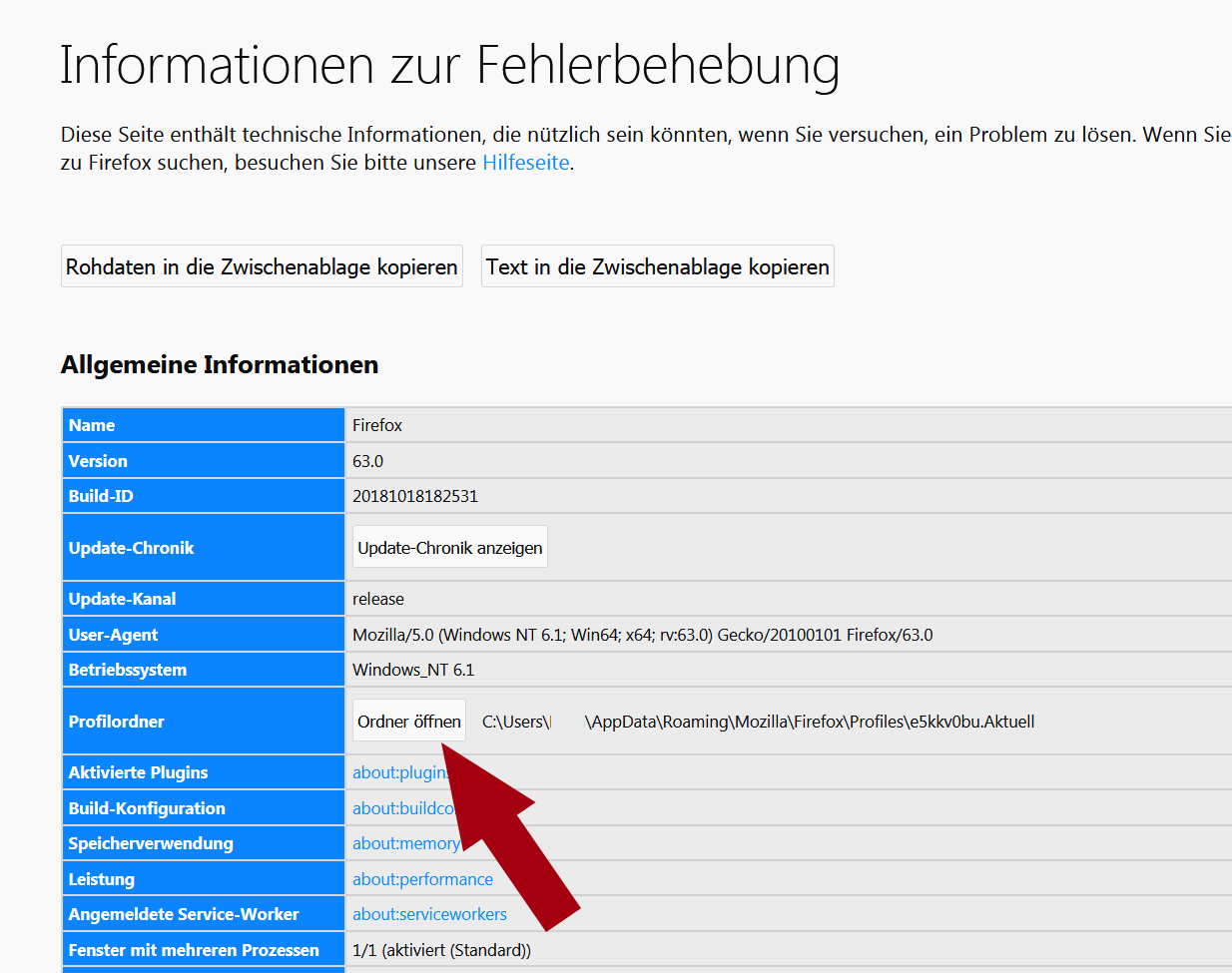Click the Informationen zur Fehlerbehebung title

click(x=449, y=66)
